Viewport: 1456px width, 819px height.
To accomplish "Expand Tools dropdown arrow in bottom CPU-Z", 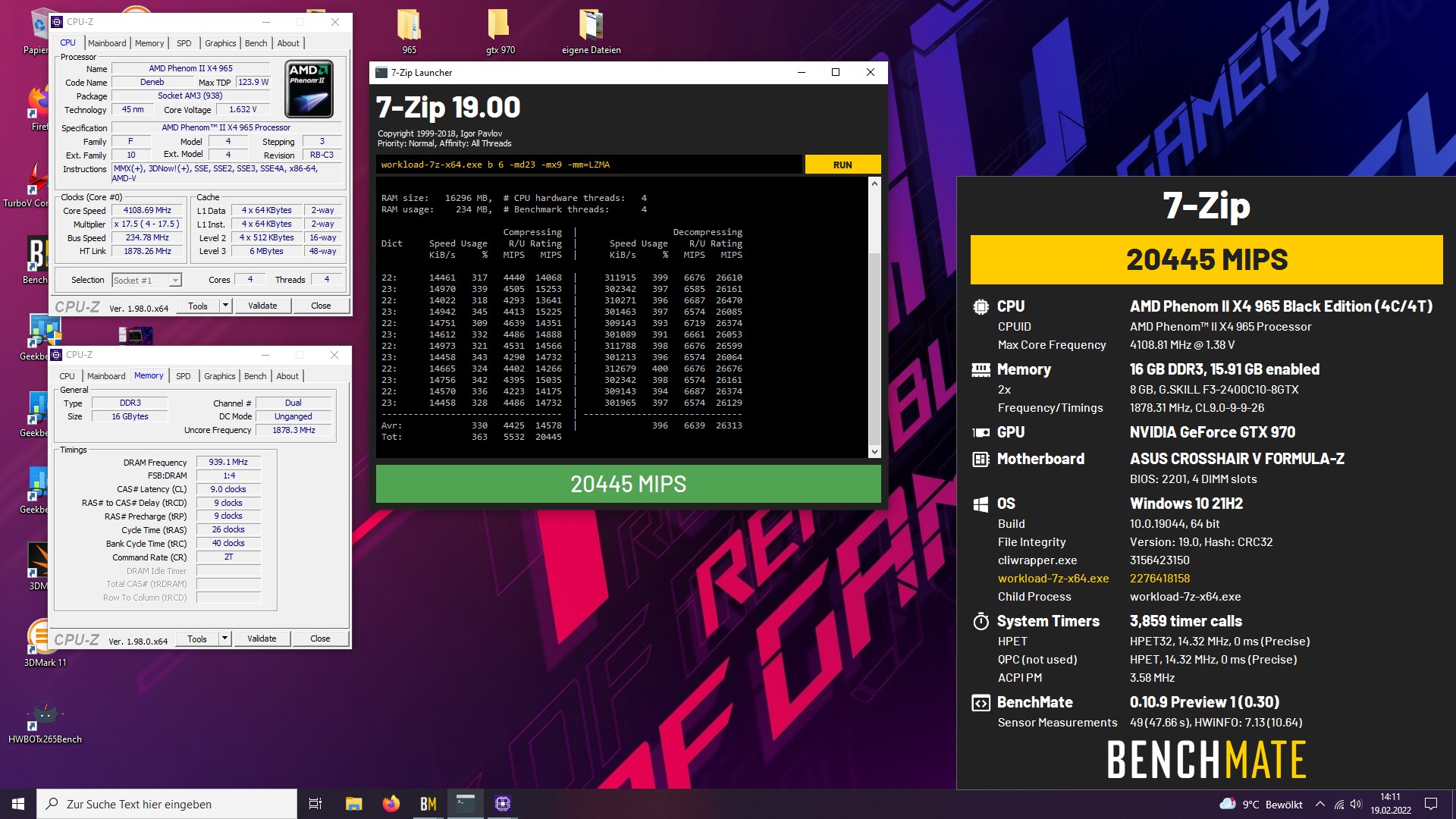I will [224, 639].
